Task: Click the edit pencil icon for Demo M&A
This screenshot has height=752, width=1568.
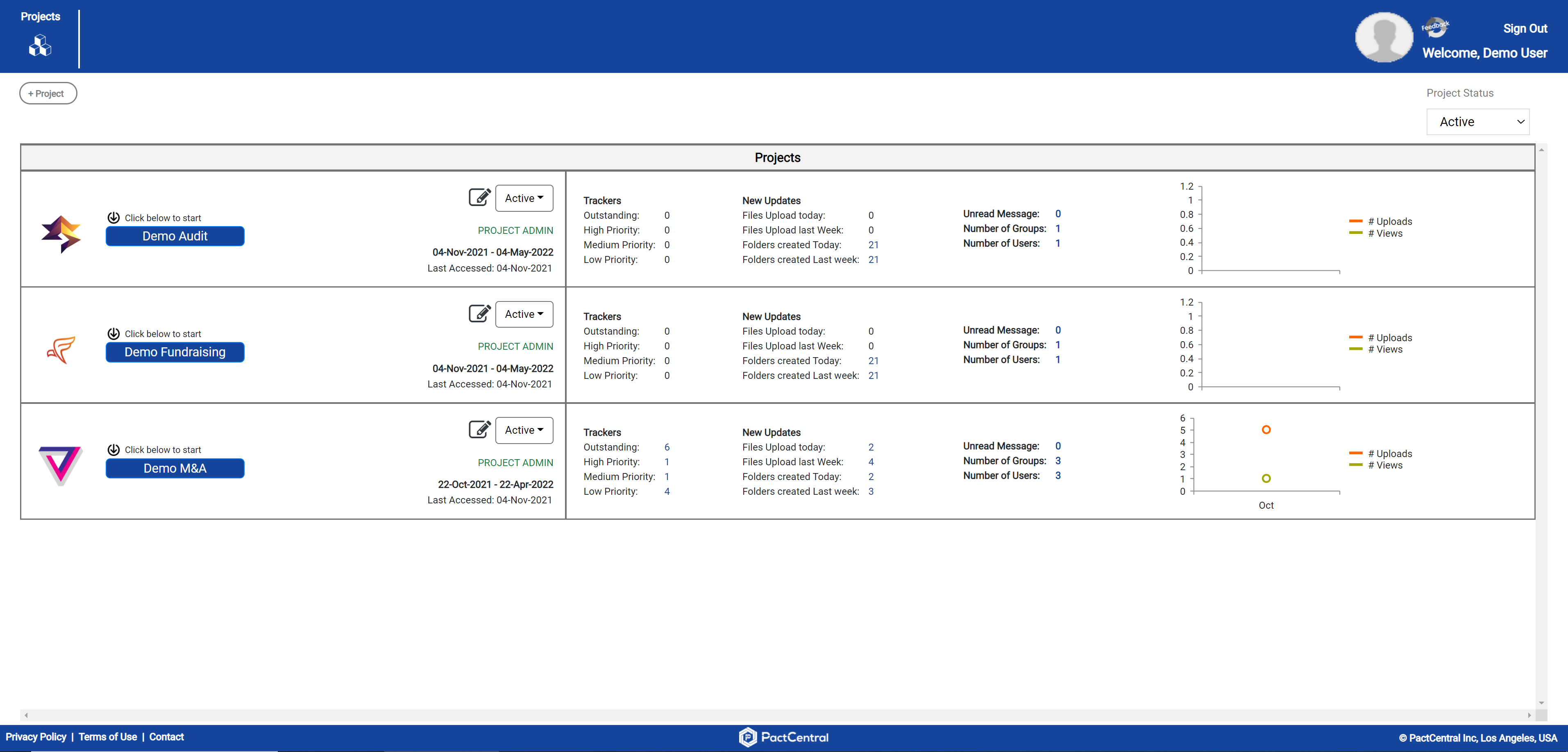Action: [x=479, y=430]
